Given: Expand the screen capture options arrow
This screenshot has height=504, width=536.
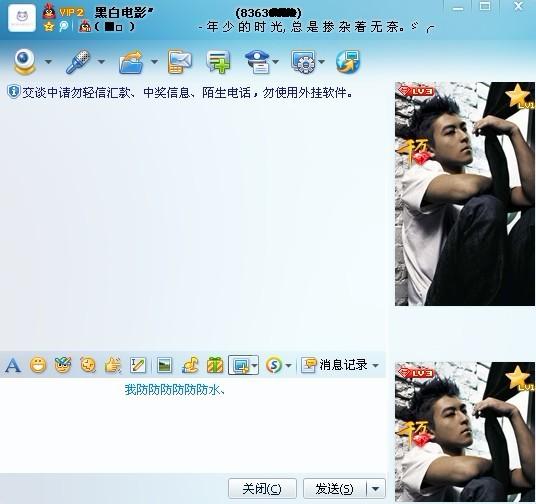Looking at the screenshot, I should point(254,366).
